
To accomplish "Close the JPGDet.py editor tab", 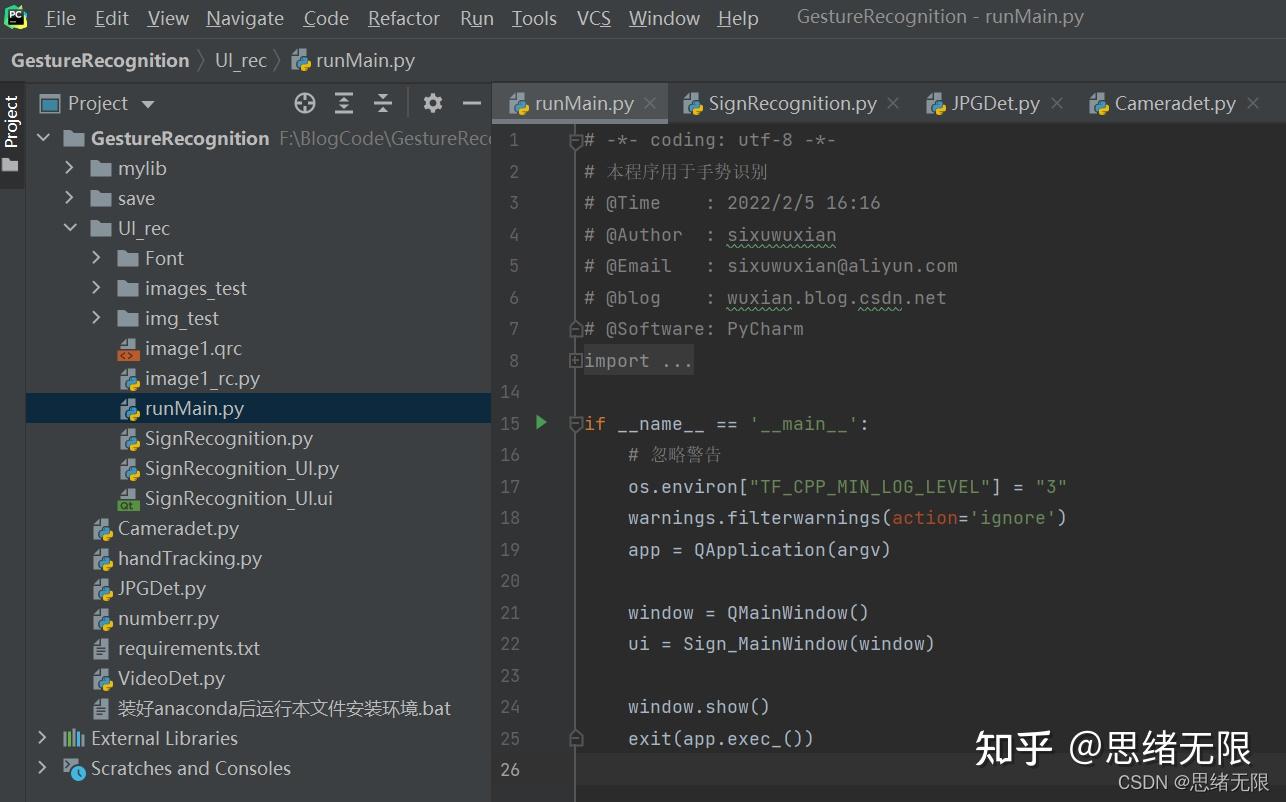I will pyautogui.click(x=1056, y=103).
